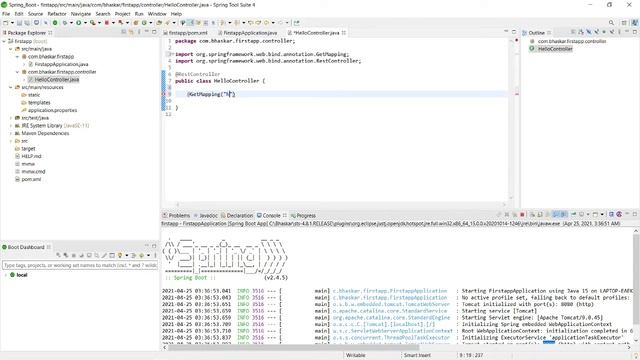The width and height of the screenshot is (640, 360).
Task: Collapse the src/main/resources folder
Action: 11,87
